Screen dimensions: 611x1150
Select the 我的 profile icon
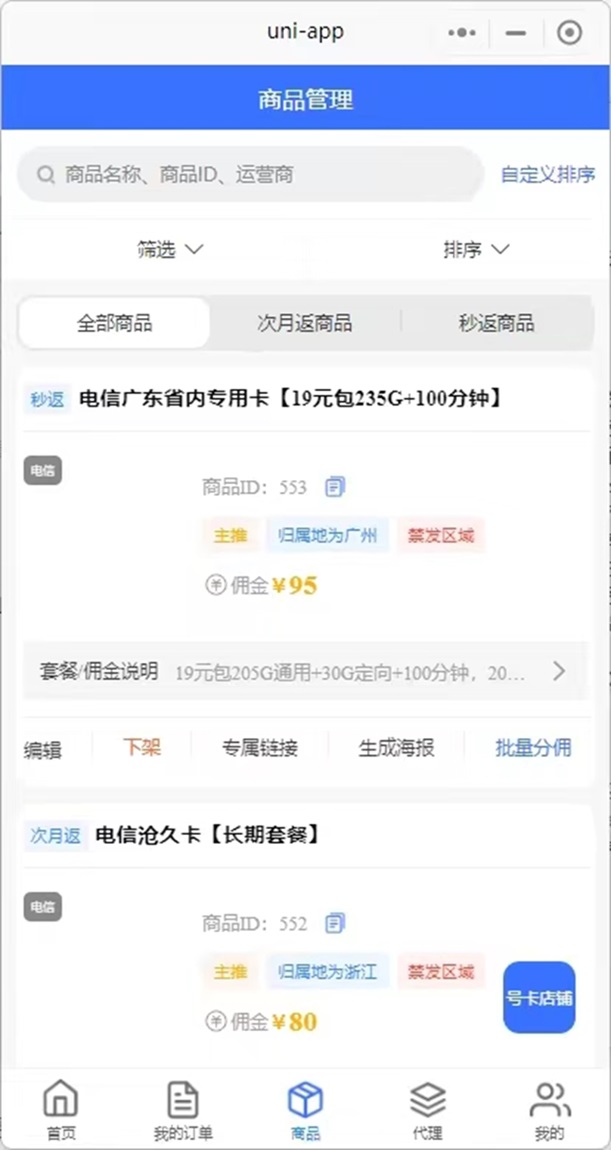pos(550,1100)
